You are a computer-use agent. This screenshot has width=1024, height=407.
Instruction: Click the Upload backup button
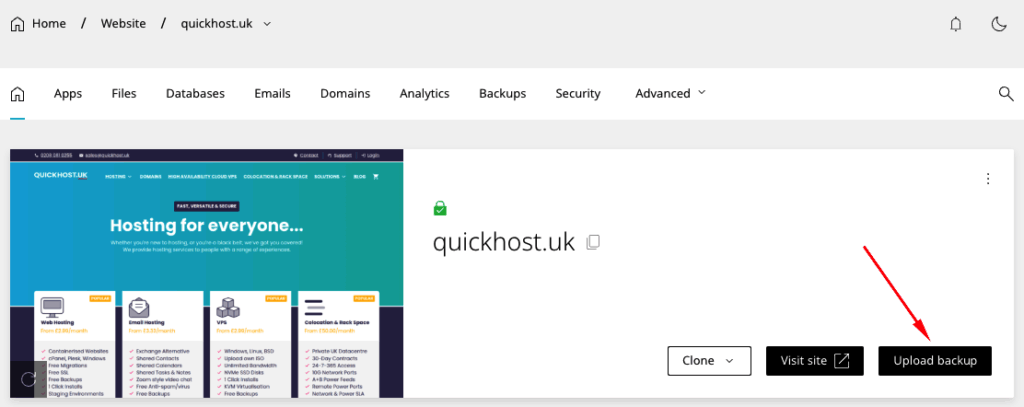tap(935, 361)
